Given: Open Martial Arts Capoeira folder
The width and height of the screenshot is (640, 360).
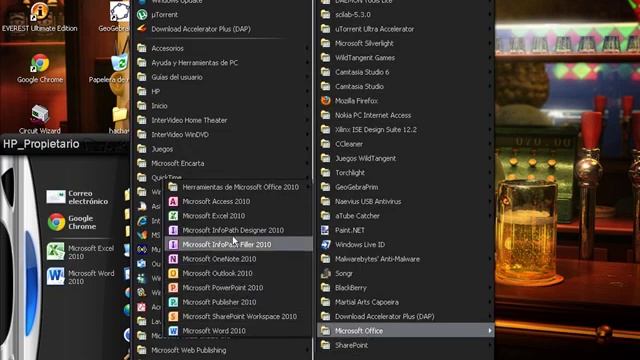Looking at the screenshot, I should 405,302.
